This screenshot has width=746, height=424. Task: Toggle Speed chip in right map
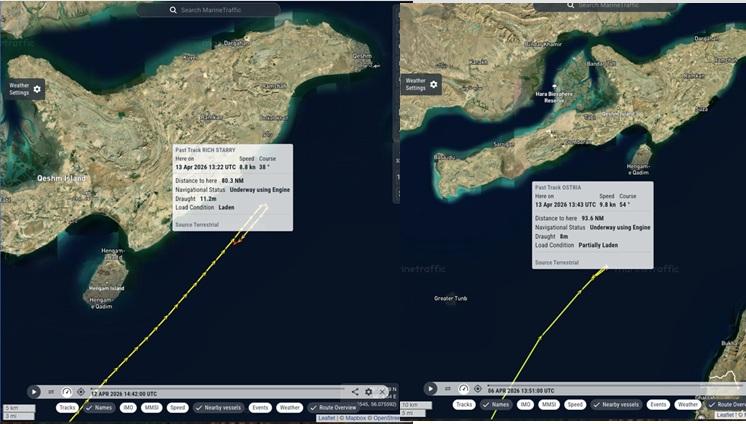coord(575,404)
